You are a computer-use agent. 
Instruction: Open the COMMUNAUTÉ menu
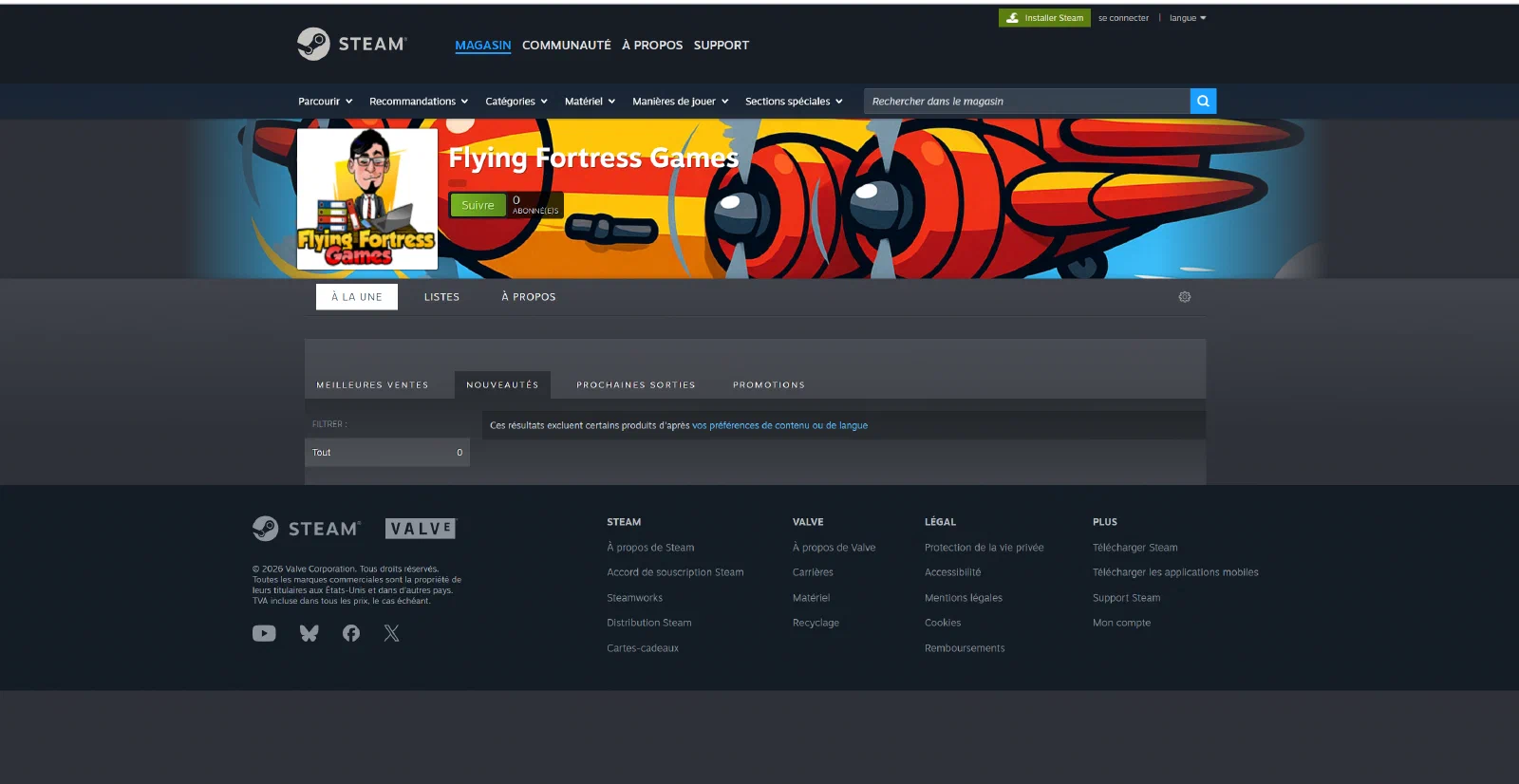[x=567, y=45]
